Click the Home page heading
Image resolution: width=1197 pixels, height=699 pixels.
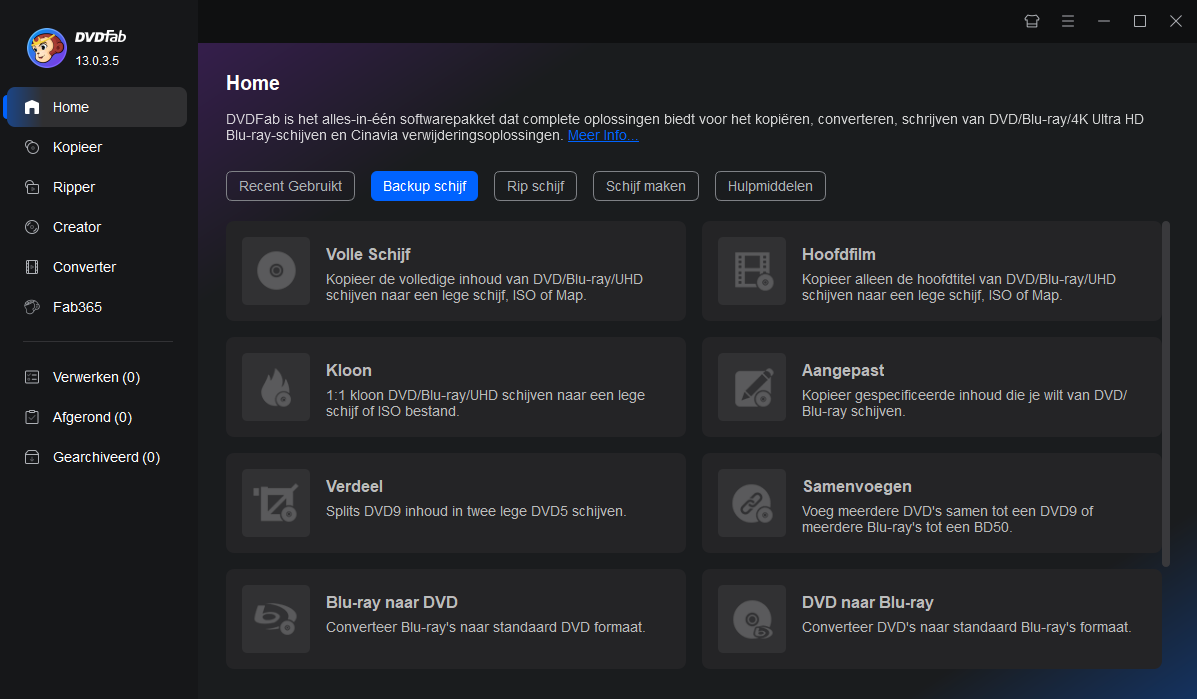pyautogui.click(x=253, y=83)
